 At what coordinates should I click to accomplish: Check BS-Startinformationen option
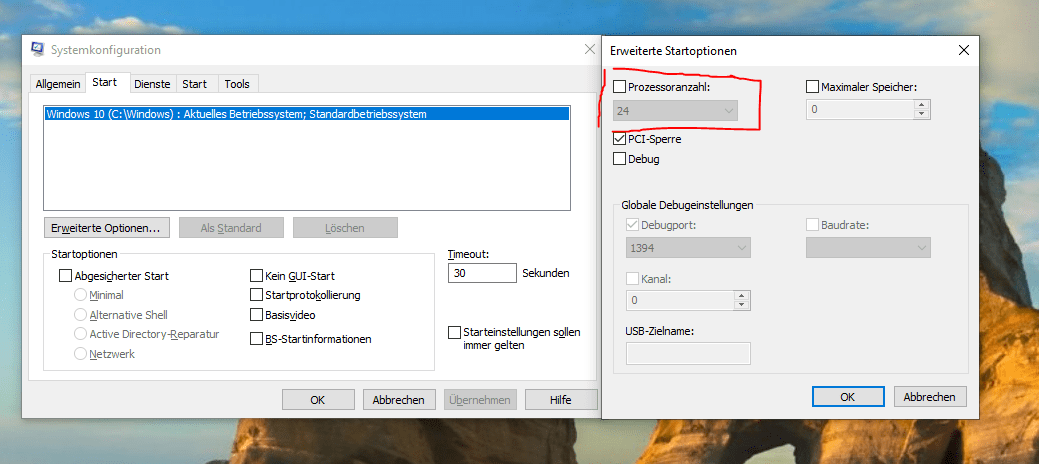(x=256, y=339)
